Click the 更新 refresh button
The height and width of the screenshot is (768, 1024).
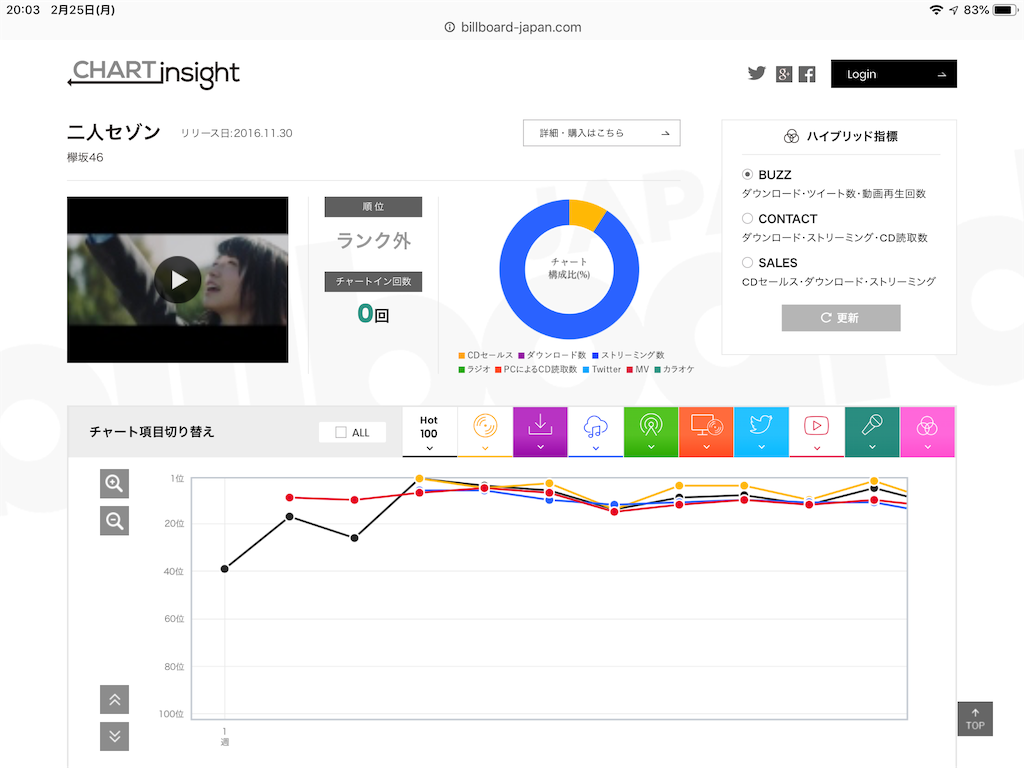(840, 318)
